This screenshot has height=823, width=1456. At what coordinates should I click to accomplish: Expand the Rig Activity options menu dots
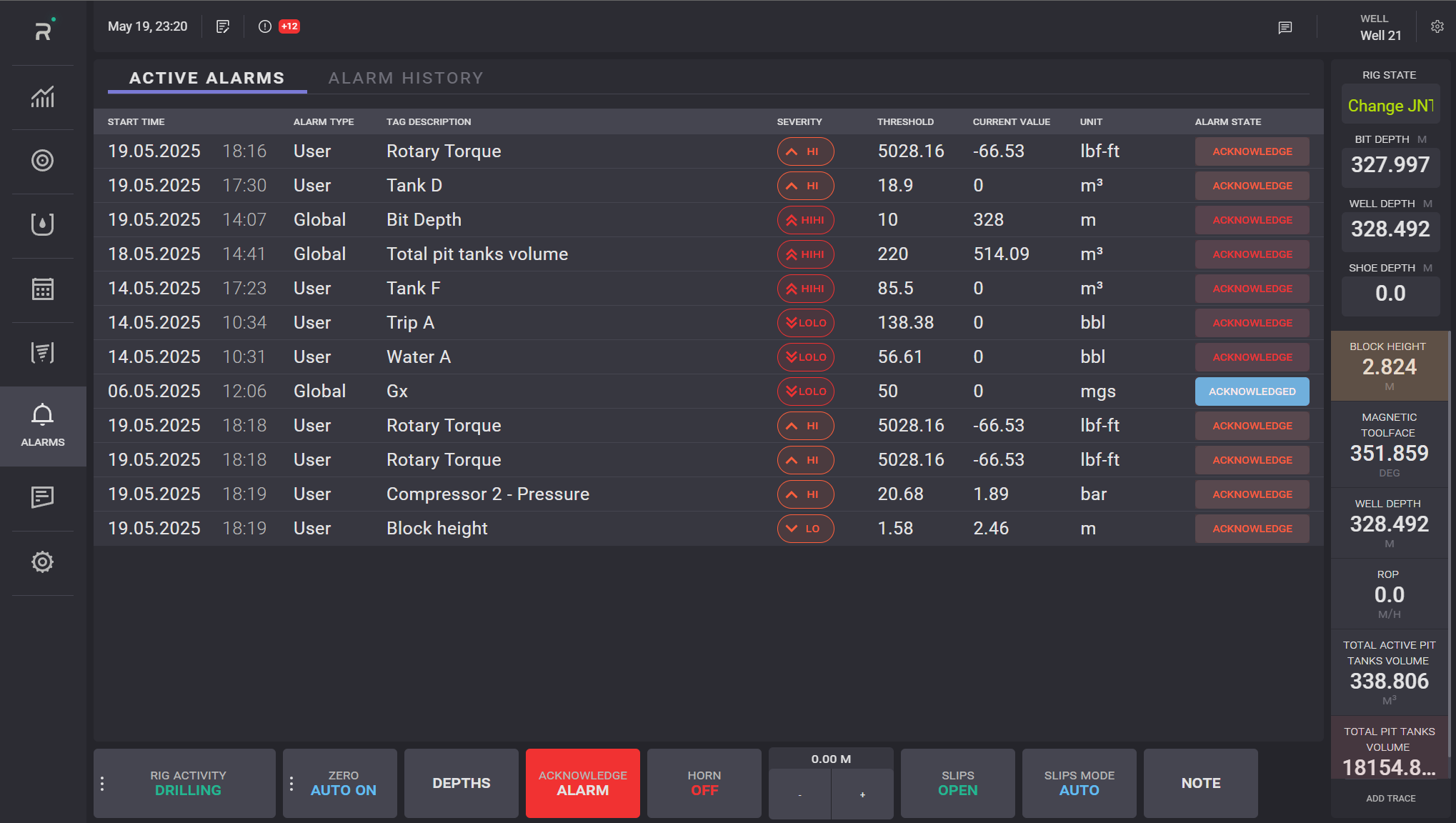(x=102, y=784)
